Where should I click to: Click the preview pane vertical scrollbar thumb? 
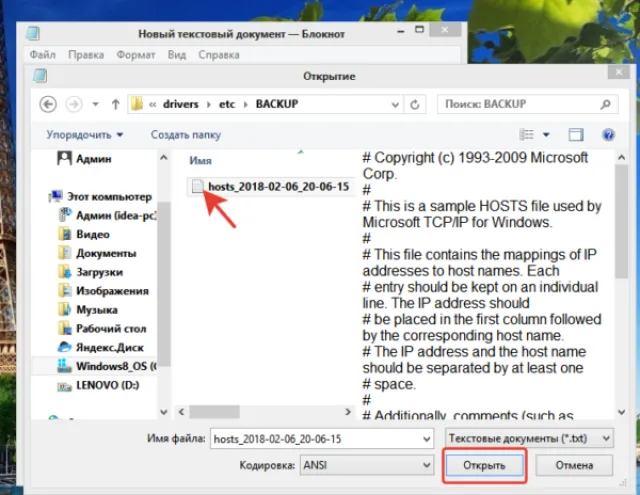coord(621,222)
